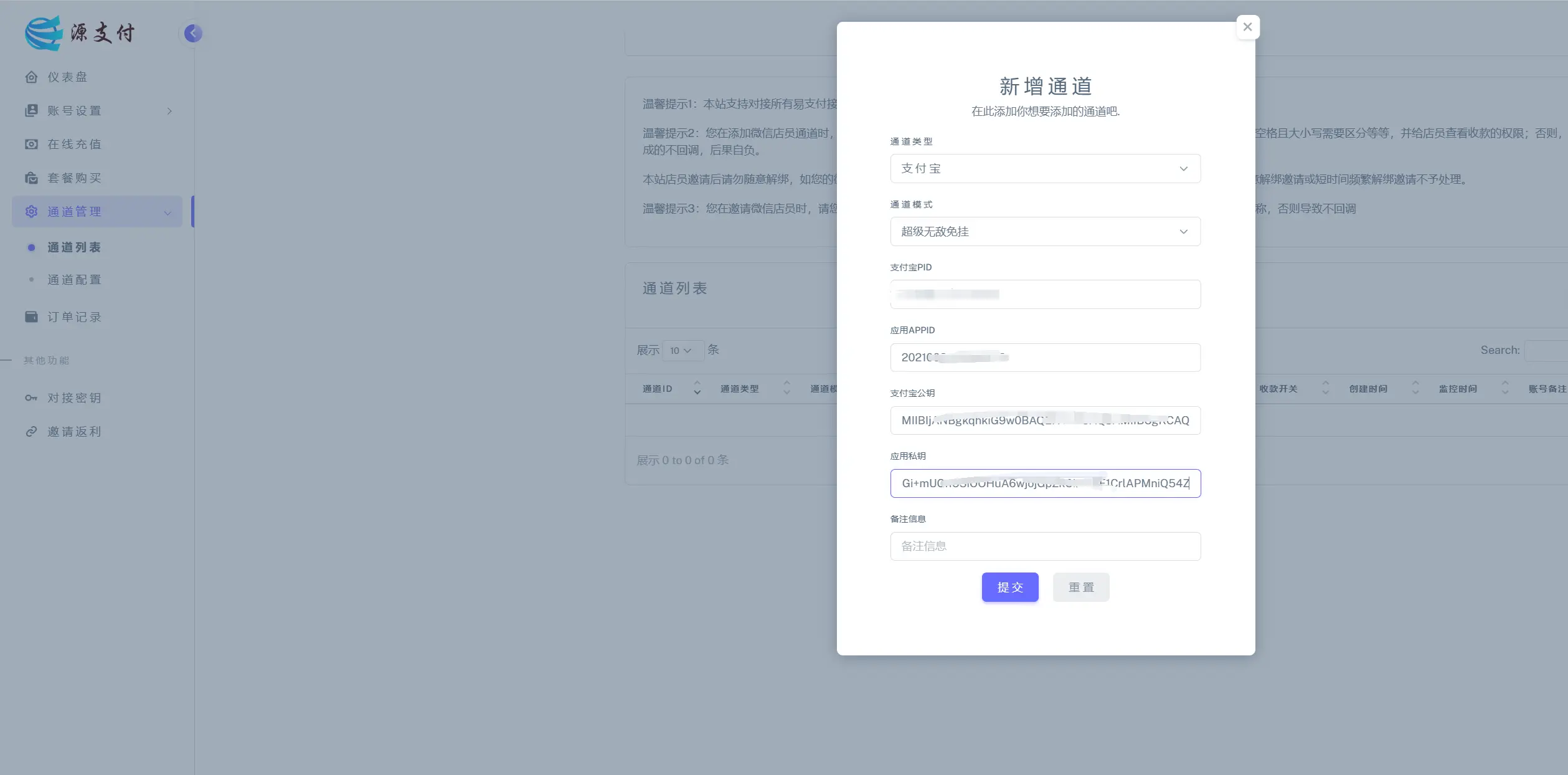1568x775 pixels.
Task: Click the 展示 0 to 0 of 0 条 text
Action: coord(682,460)
